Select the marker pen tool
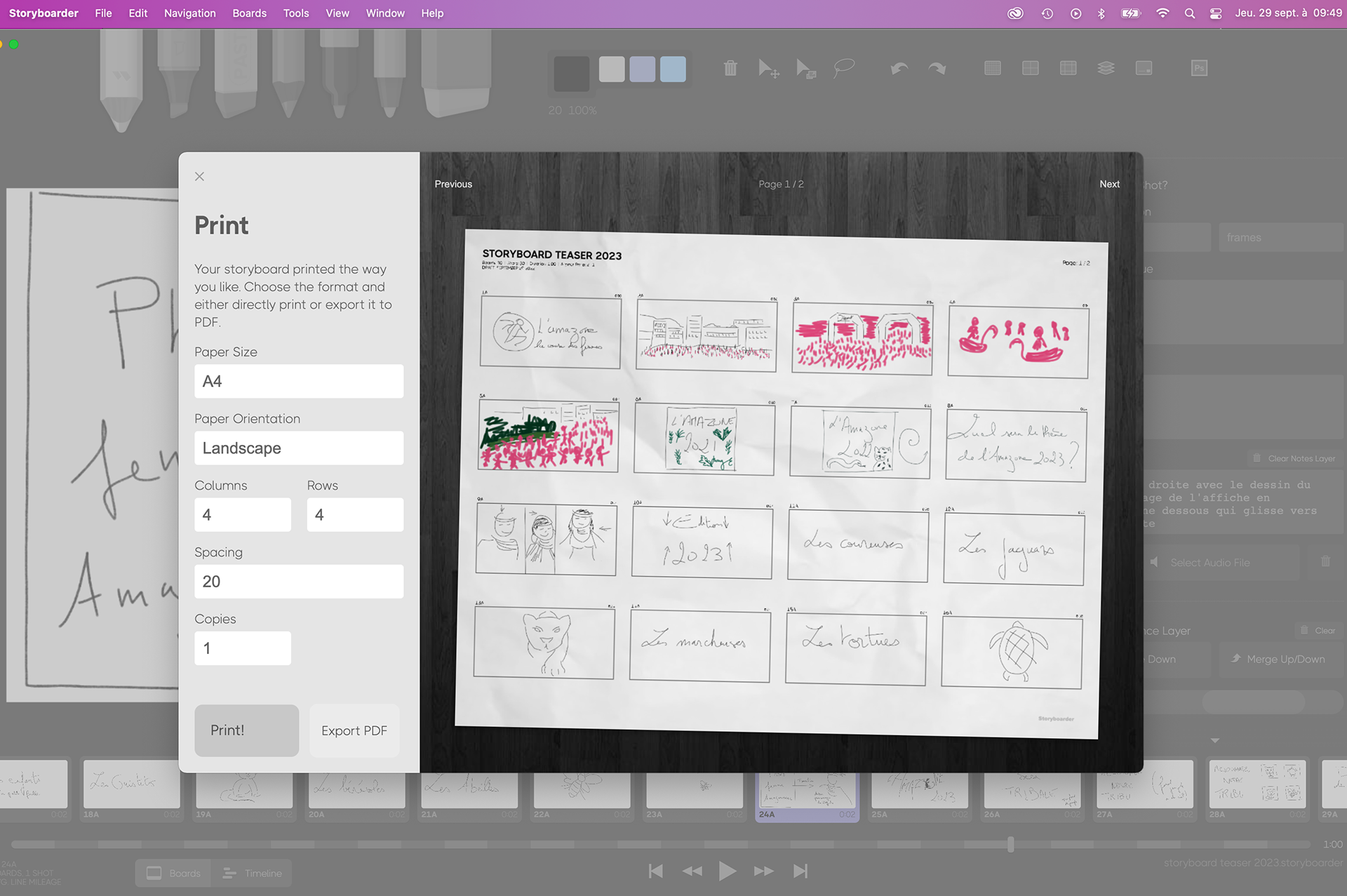This screenshot has width=1347, height=896. click(x=340, y=74)
